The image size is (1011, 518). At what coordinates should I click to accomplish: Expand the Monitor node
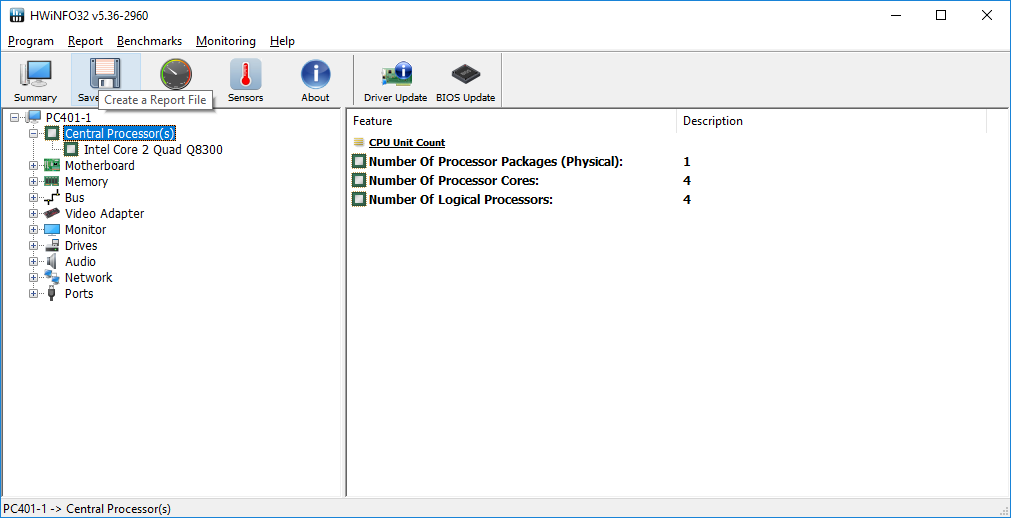[34, 230]
